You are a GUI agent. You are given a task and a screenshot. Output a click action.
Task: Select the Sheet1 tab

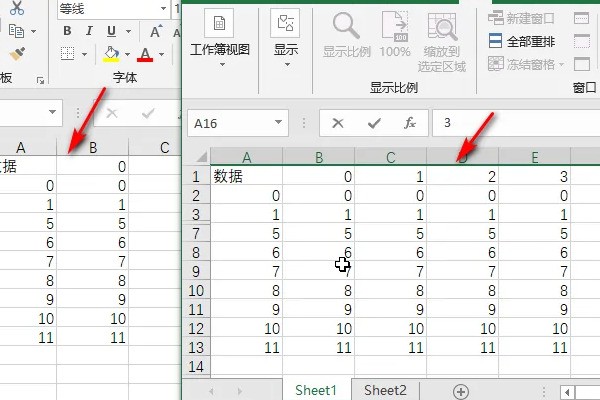(316, 390)
